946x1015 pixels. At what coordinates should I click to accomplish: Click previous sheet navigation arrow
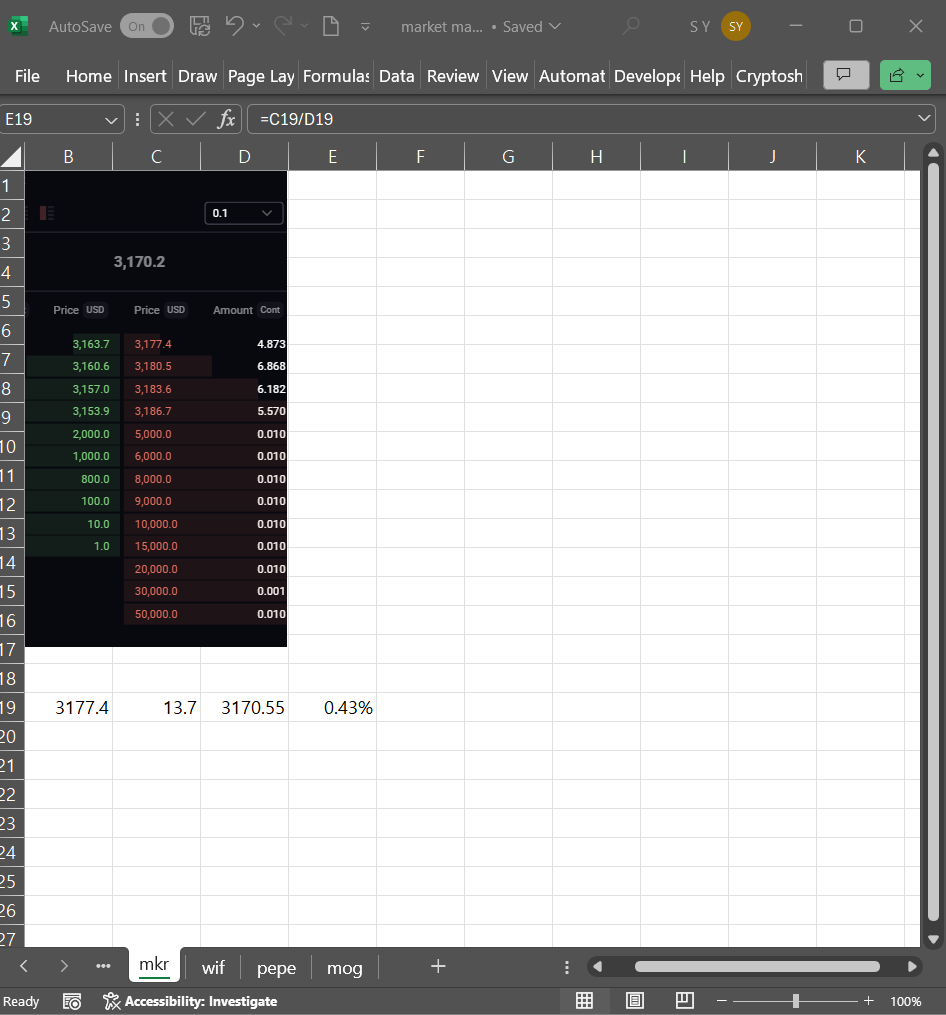coord(24,966)
